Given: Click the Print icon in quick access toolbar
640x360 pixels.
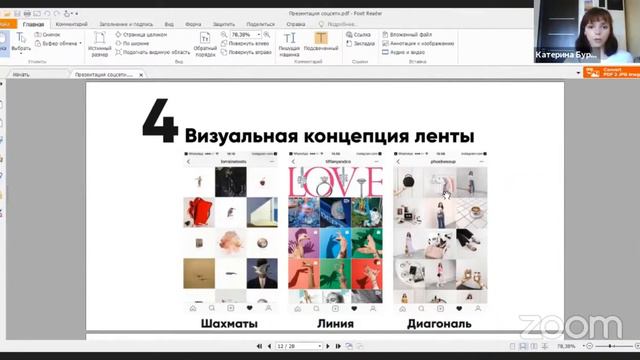Looking at the screenshot, I should pos(27,14).
